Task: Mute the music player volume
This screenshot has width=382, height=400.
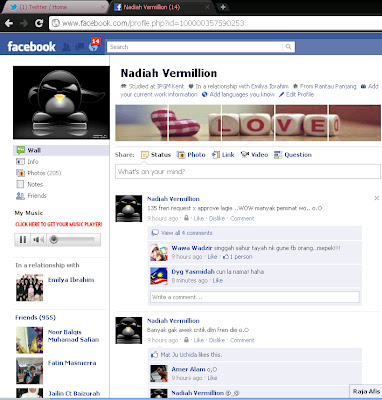Action: 39,239
